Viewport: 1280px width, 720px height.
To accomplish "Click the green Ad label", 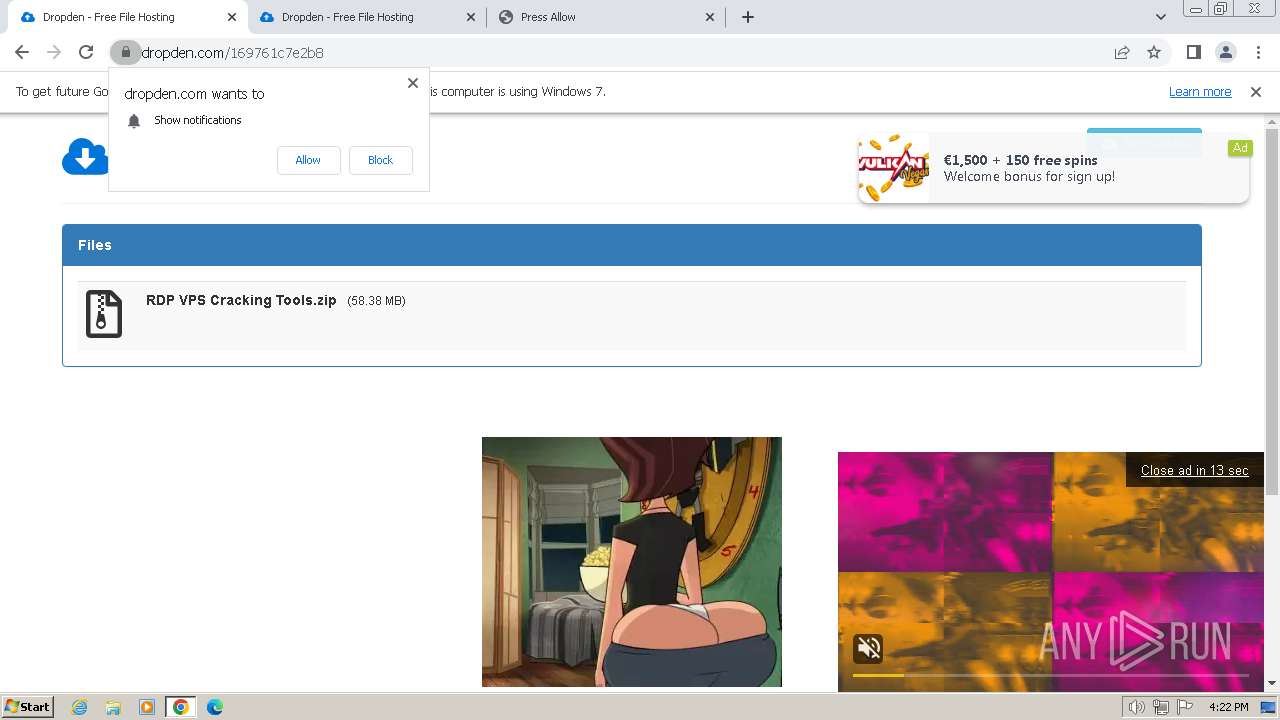I will (1240, 148).
